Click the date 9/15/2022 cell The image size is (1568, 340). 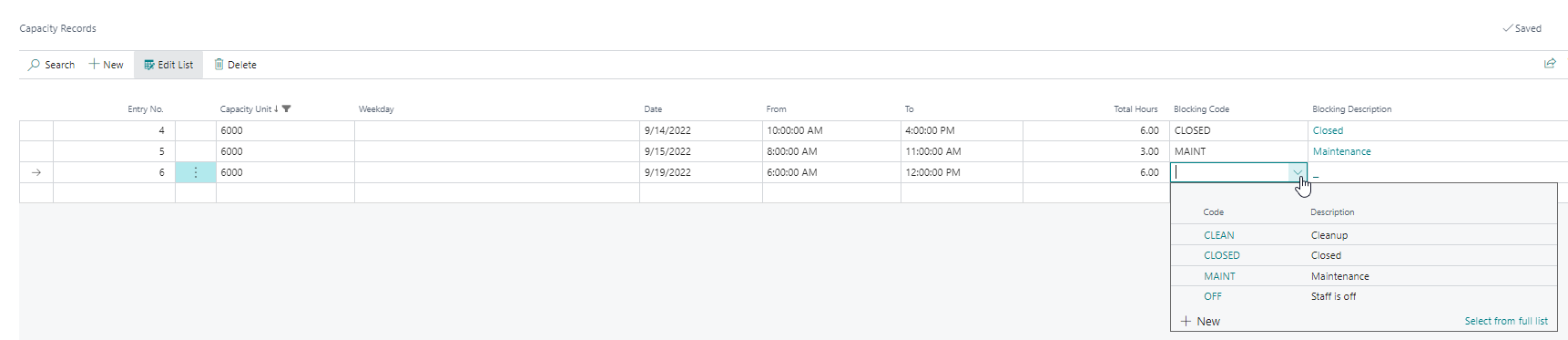(701, 151)
